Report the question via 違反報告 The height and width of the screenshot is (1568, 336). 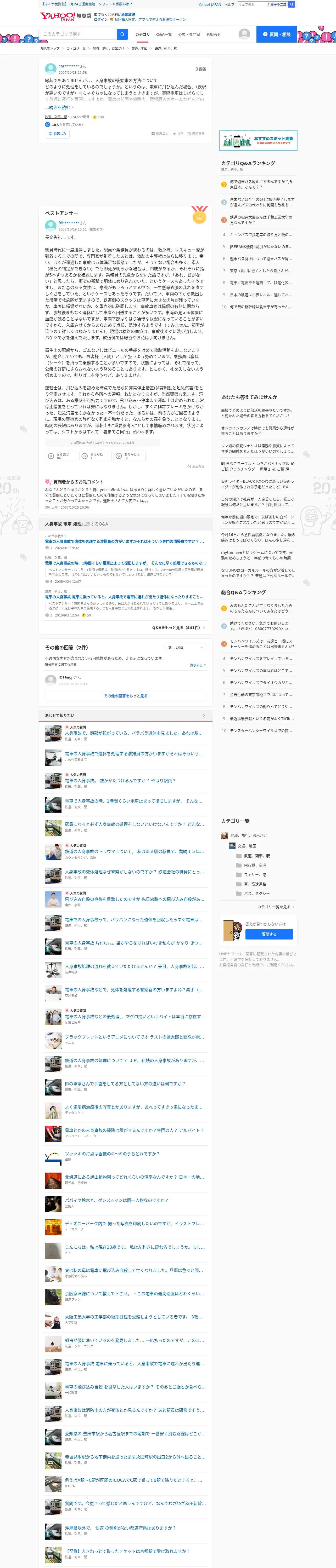pos(196,133)
